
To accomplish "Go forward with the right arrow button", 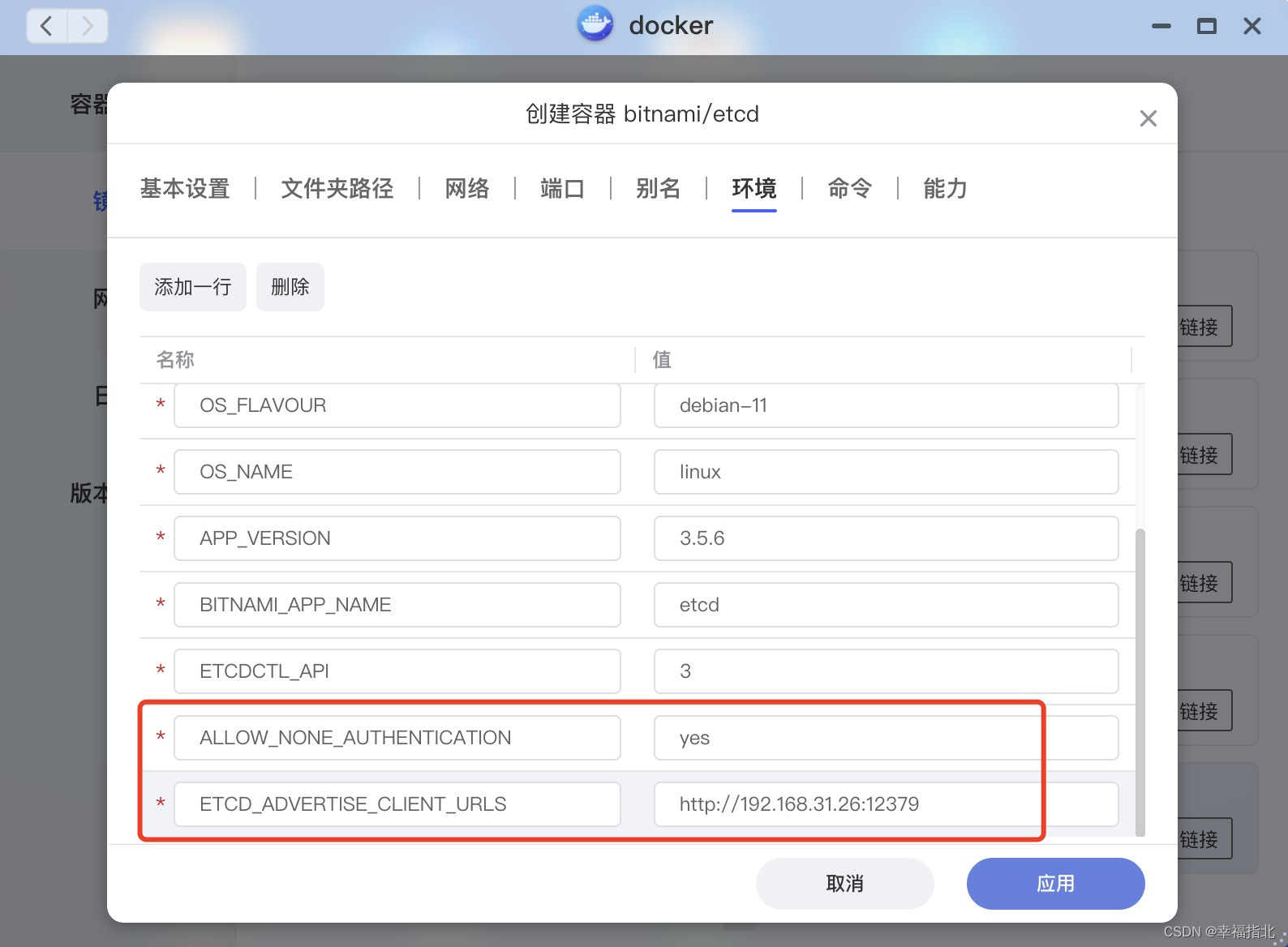I will coord(88,26).
